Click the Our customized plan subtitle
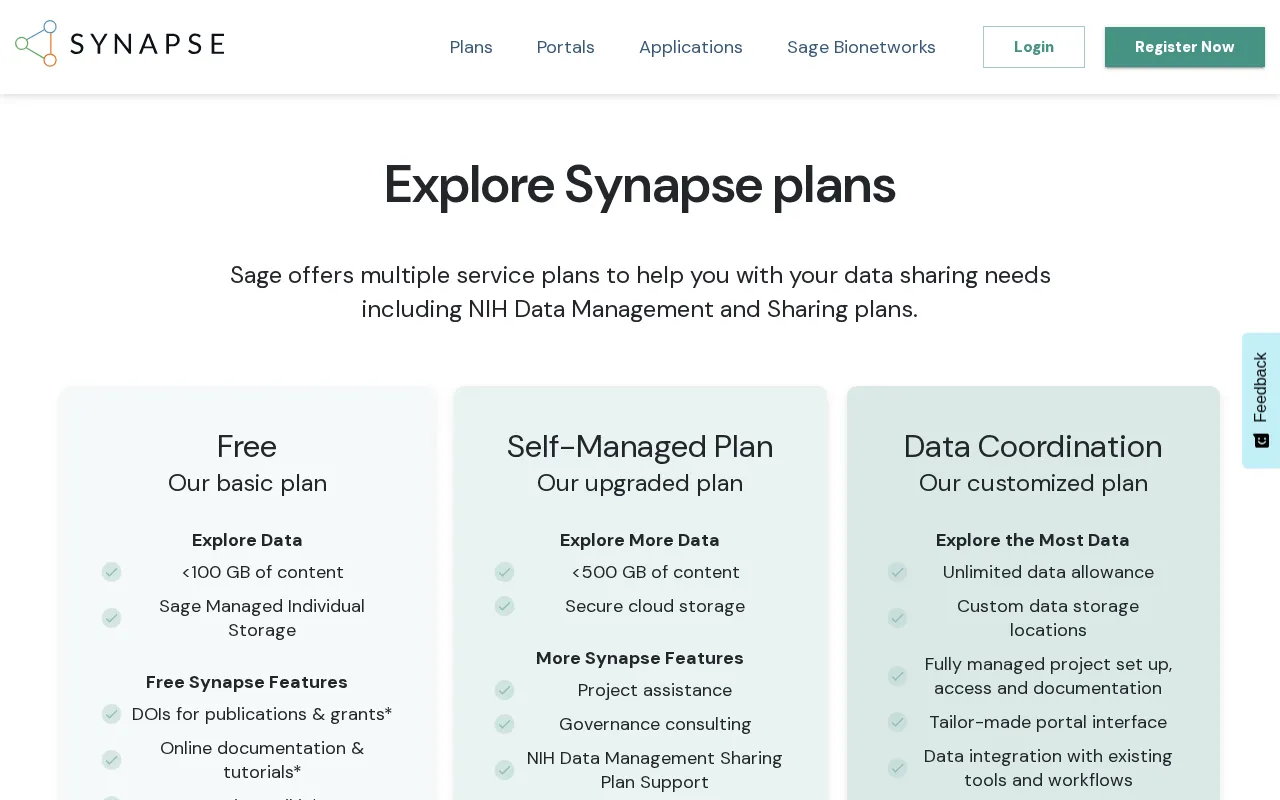1280x800 pixels. (x=1033, y=484)
